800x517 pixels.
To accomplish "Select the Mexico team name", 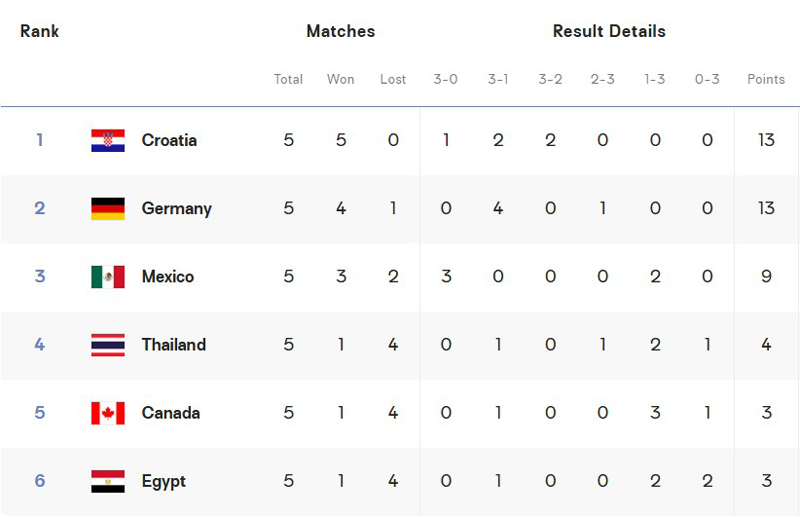I will 168,277.
